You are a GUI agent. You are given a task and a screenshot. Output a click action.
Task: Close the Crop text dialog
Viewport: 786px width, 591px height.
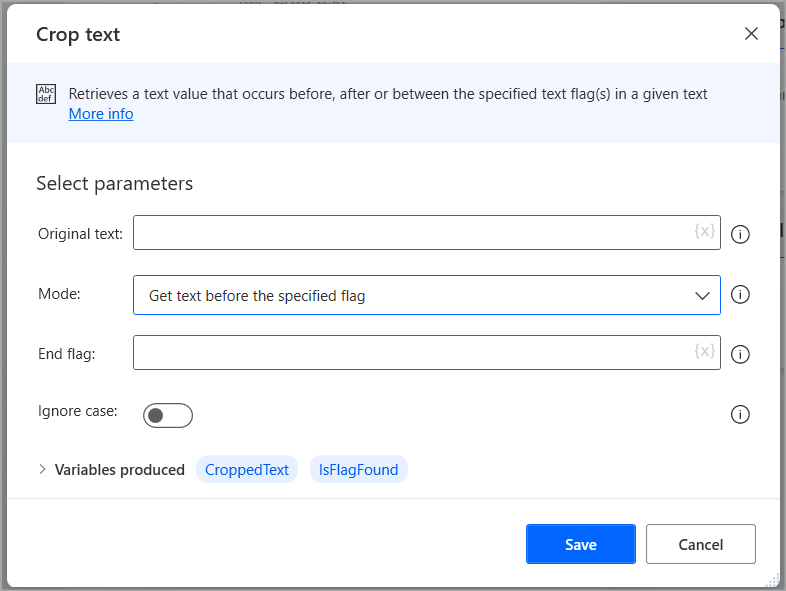click(751, 34)
